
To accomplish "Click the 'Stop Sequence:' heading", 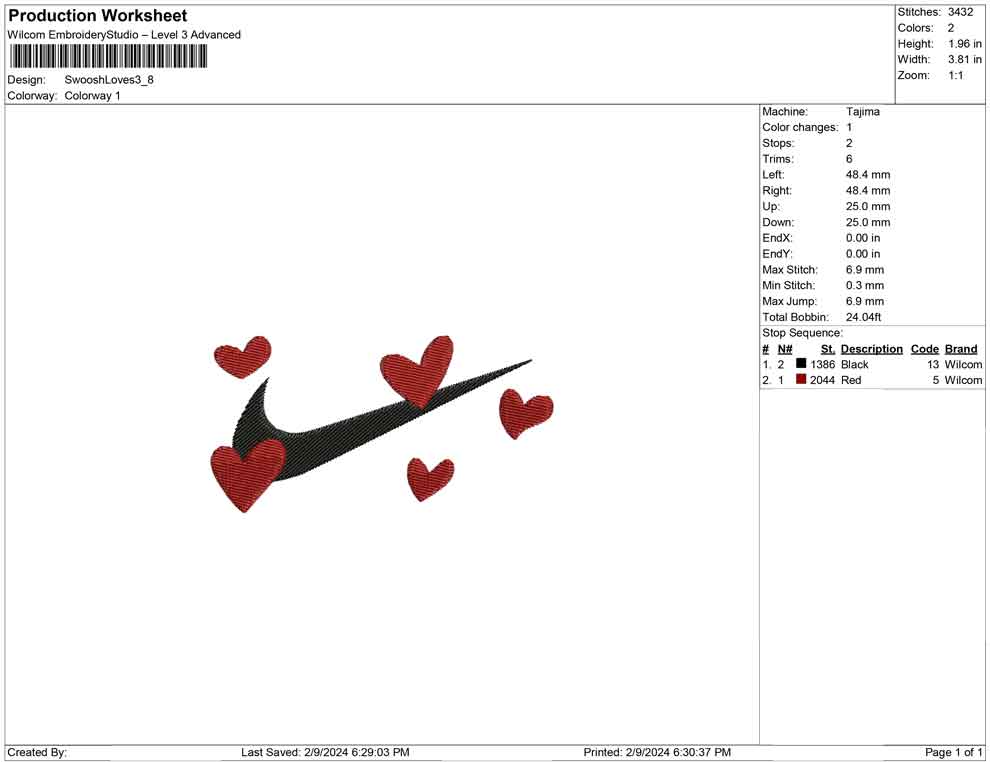I will pos(802,333).
